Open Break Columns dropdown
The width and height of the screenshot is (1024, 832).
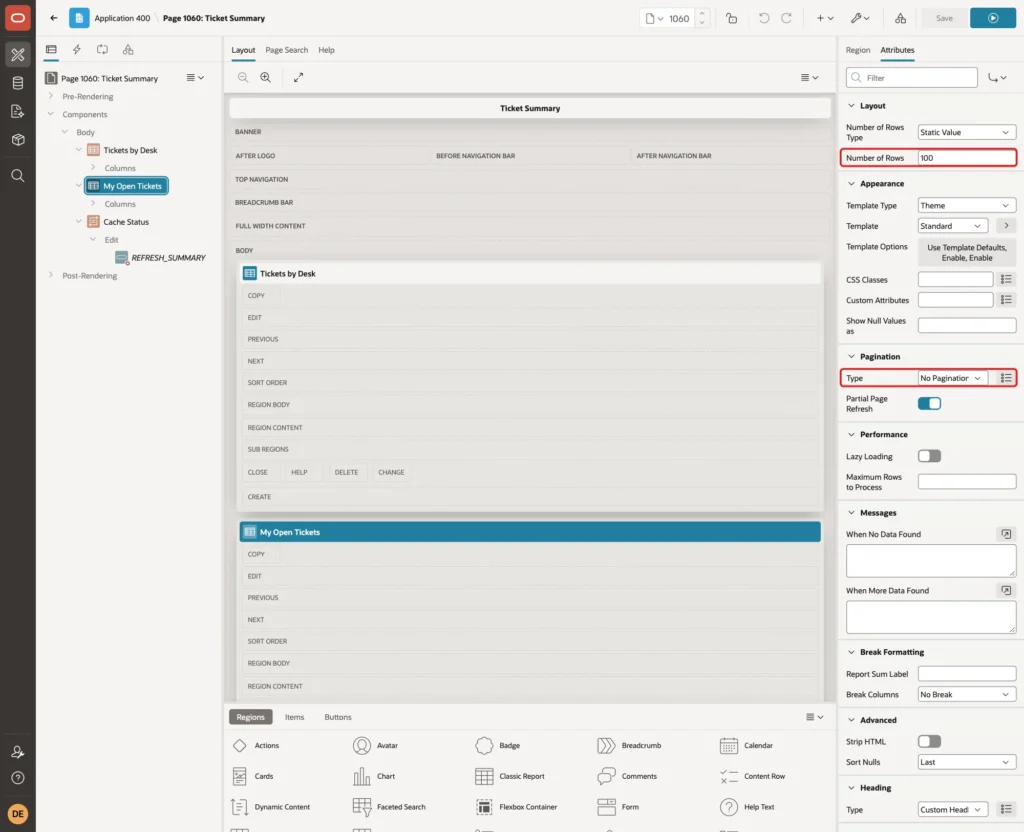[x=967, y=694]
